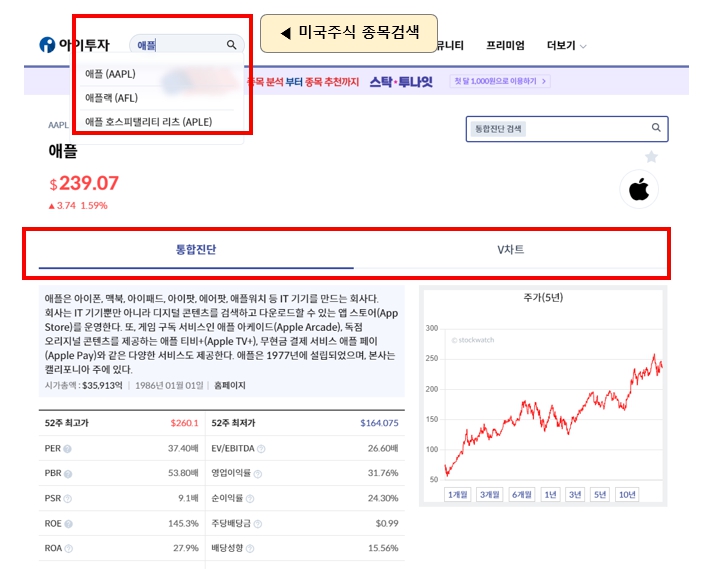Click the AAPL ticker label
The height and width of the screenshot is (570, 704).
58,125
